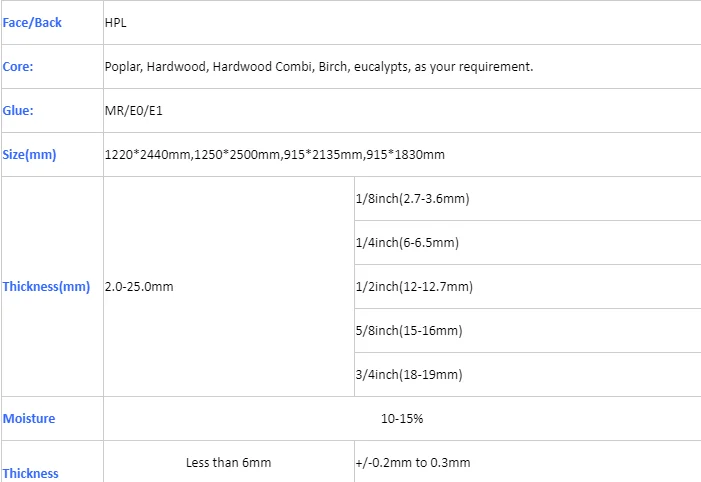Select the 2.0-25.0mm thickness range cell
Image resolution: width=701 pixels, height=482 pixels.
pyautogui.click(x=139, y=287)
